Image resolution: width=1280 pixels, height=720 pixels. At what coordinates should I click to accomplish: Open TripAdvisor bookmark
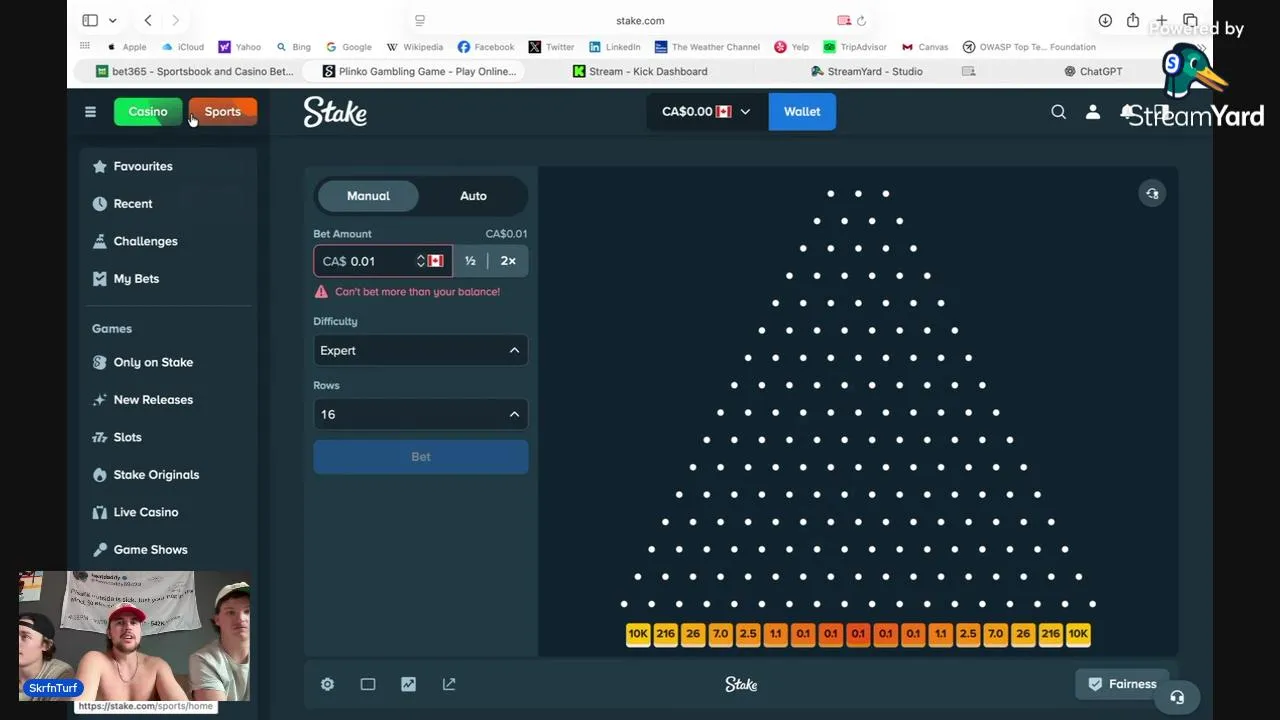(855, 47)
